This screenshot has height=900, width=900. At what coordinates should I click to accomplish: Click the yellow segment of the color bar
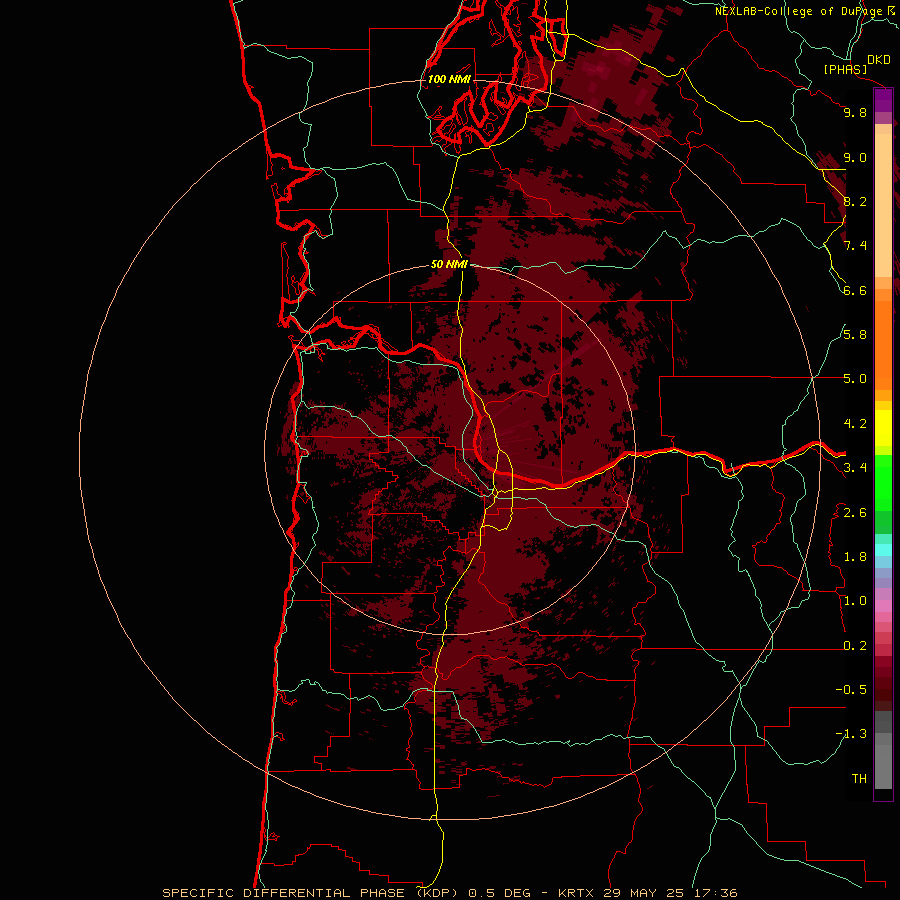[883, 428]
